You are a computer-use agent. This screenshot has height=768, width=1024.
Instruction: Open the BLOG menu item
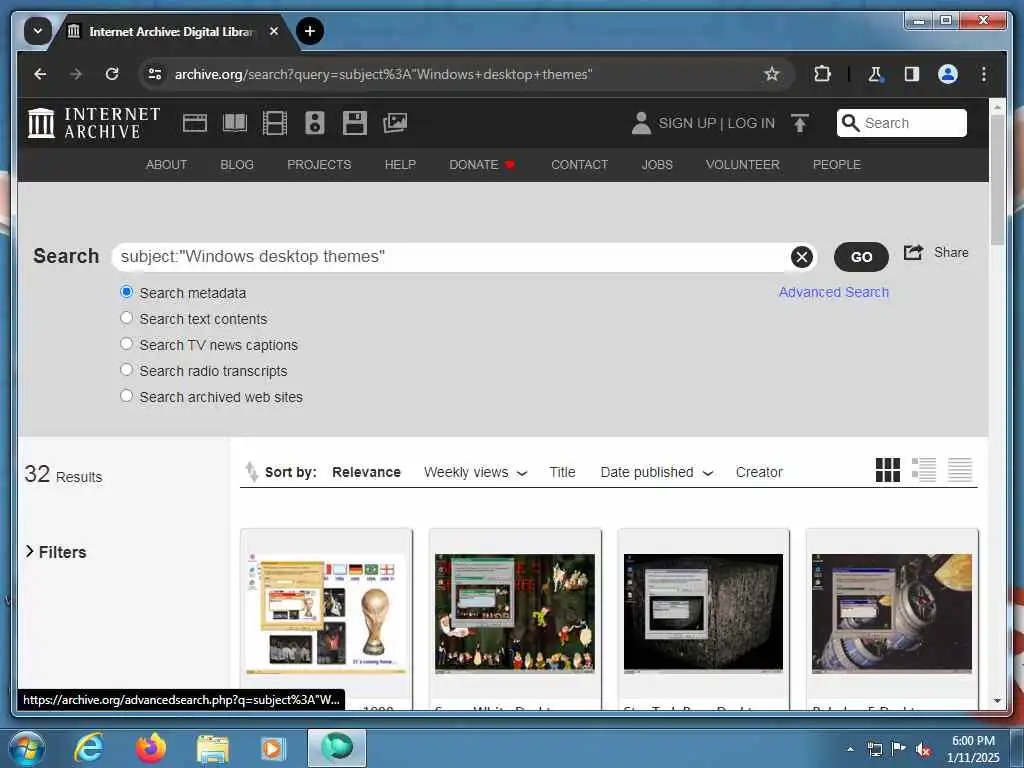(236, 165)
